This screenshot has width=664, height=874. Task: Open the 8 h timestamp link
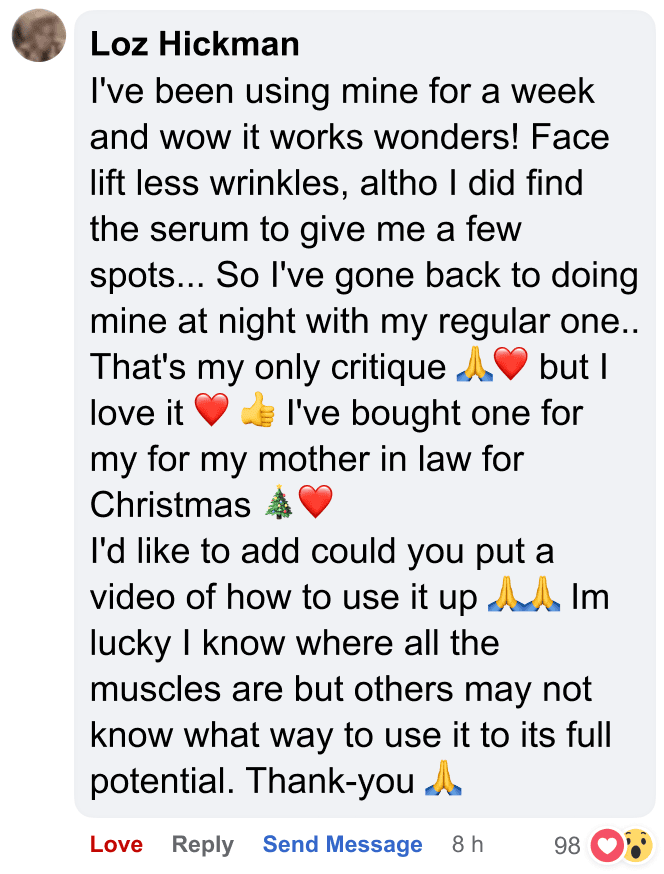point(467,845)
